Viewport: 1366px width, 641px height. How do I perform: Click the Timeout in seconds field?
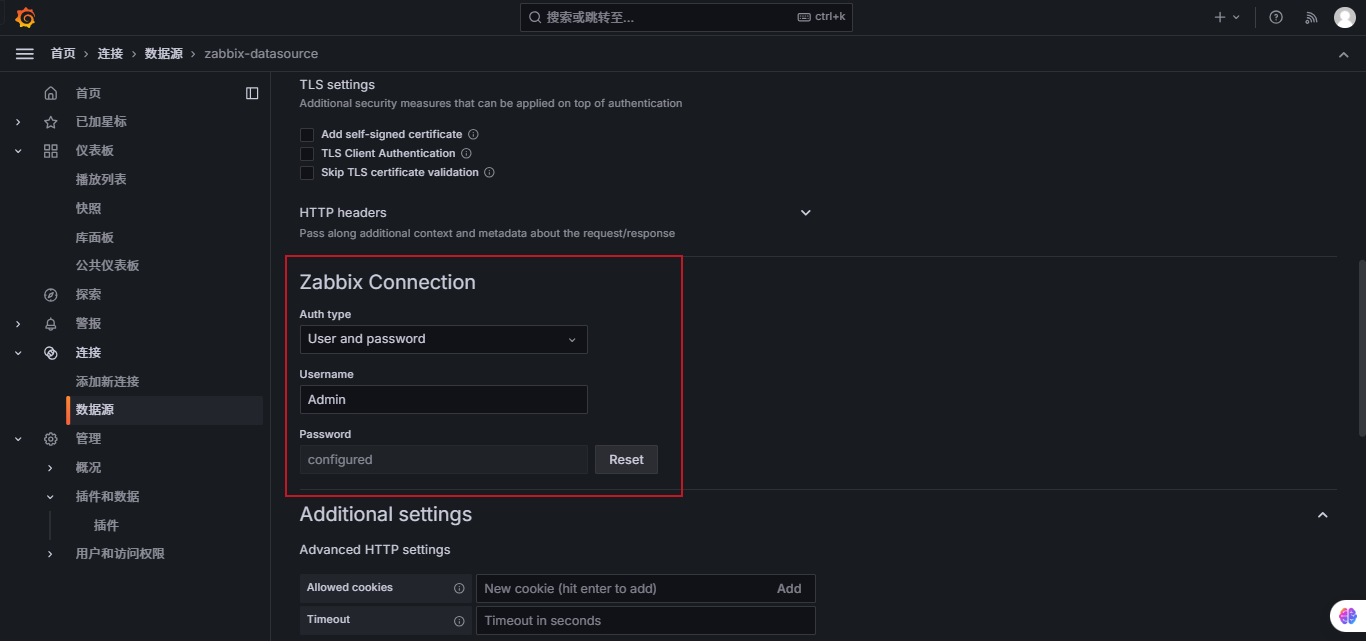coord(646,621)
